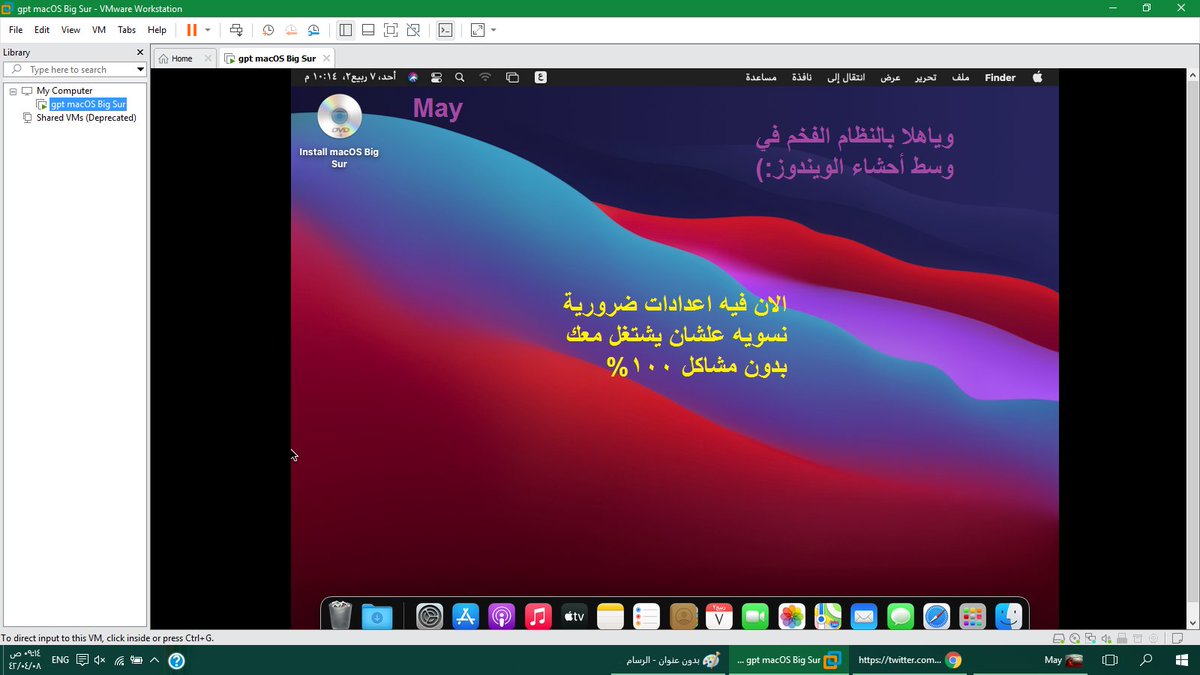The height and width of the screenshot is (675, 1200).
Task: Open the Downloads folder in the dock
Action: (377, 617)
